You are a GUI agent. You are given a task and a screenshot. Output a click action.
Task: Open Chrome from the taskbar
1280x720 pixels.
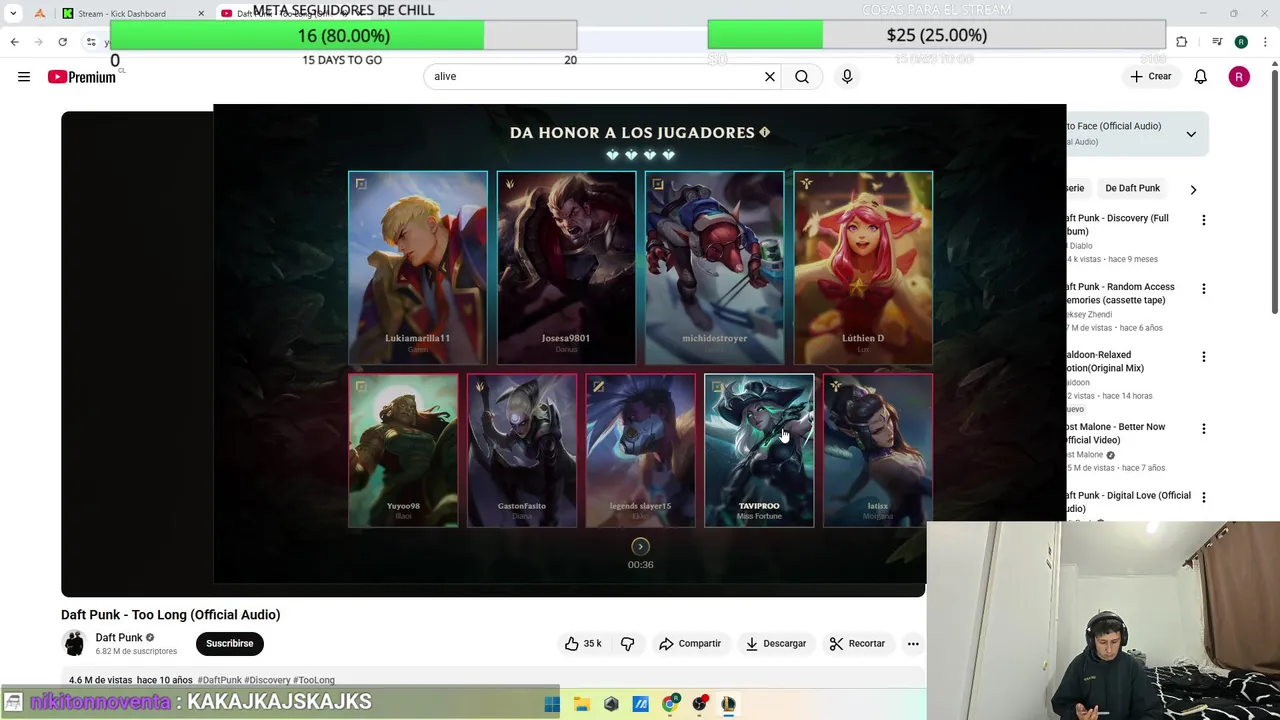point(670,704)
